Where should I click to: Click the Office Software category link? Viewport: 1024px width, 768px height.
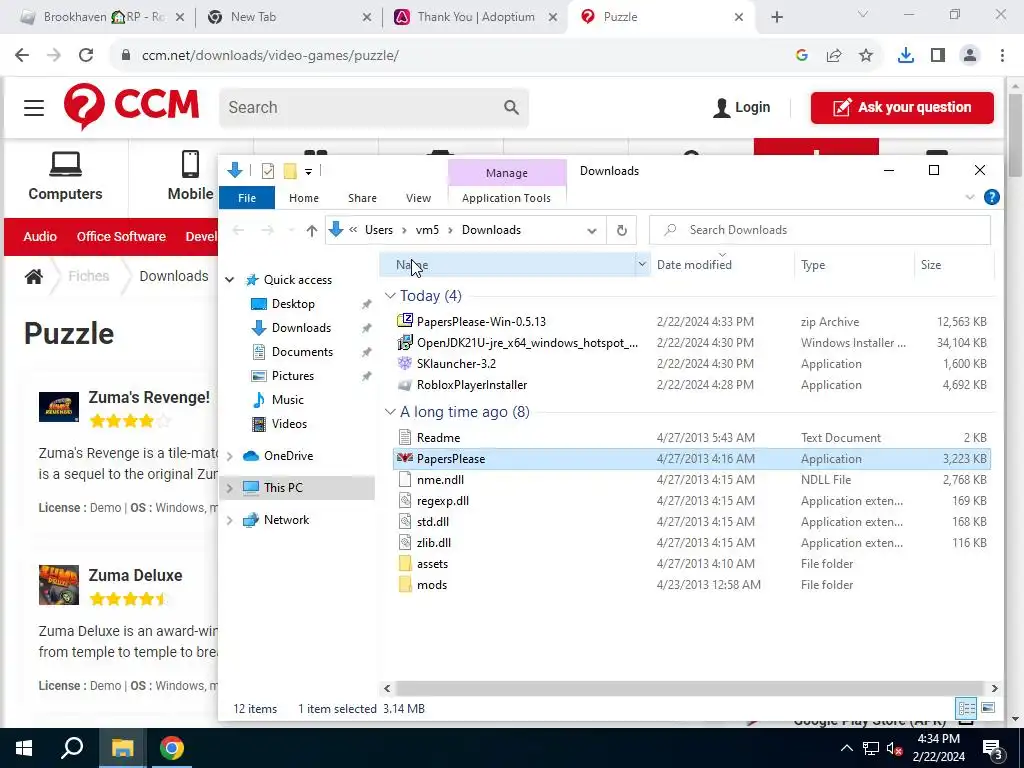click(x=121, y=236)
